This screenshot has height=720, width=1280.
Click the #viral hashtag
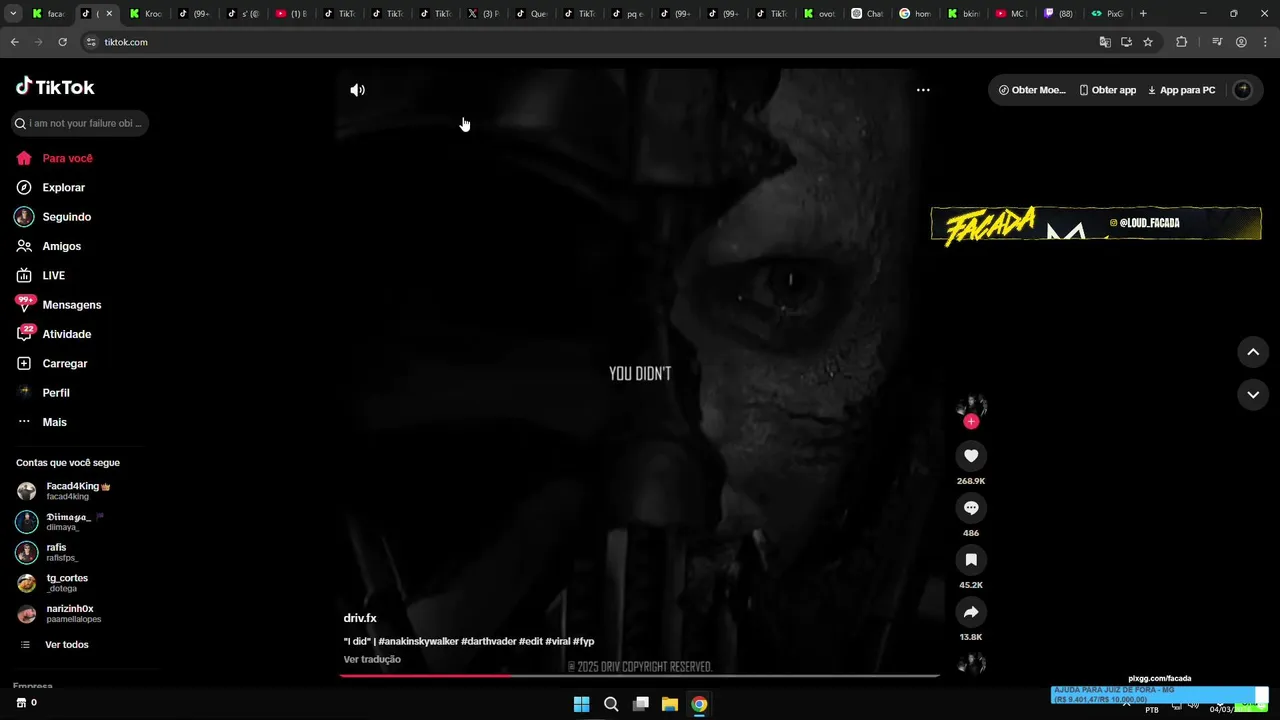point(558,641)
